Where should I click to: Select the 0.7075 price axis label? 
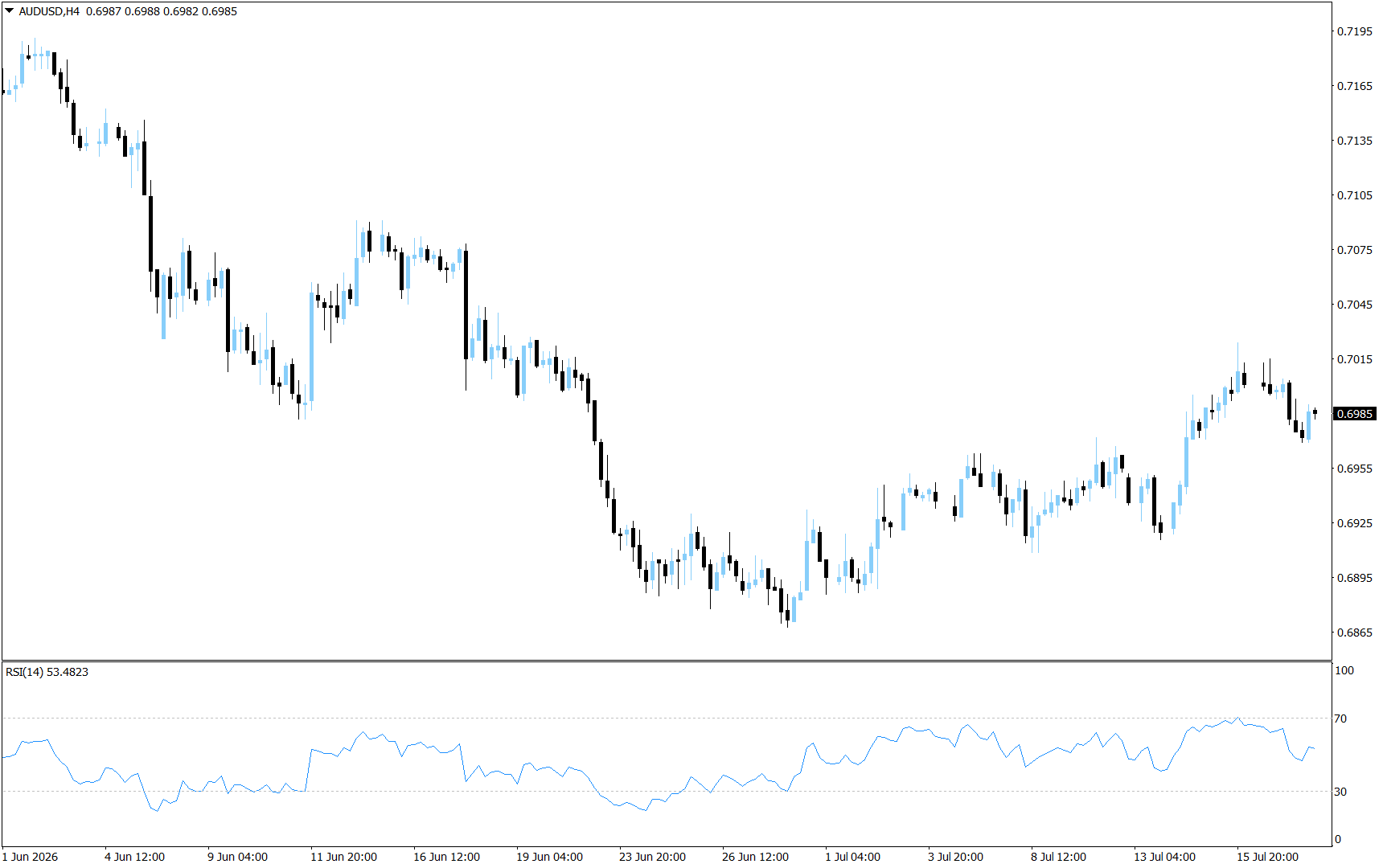coord(1354,250)
